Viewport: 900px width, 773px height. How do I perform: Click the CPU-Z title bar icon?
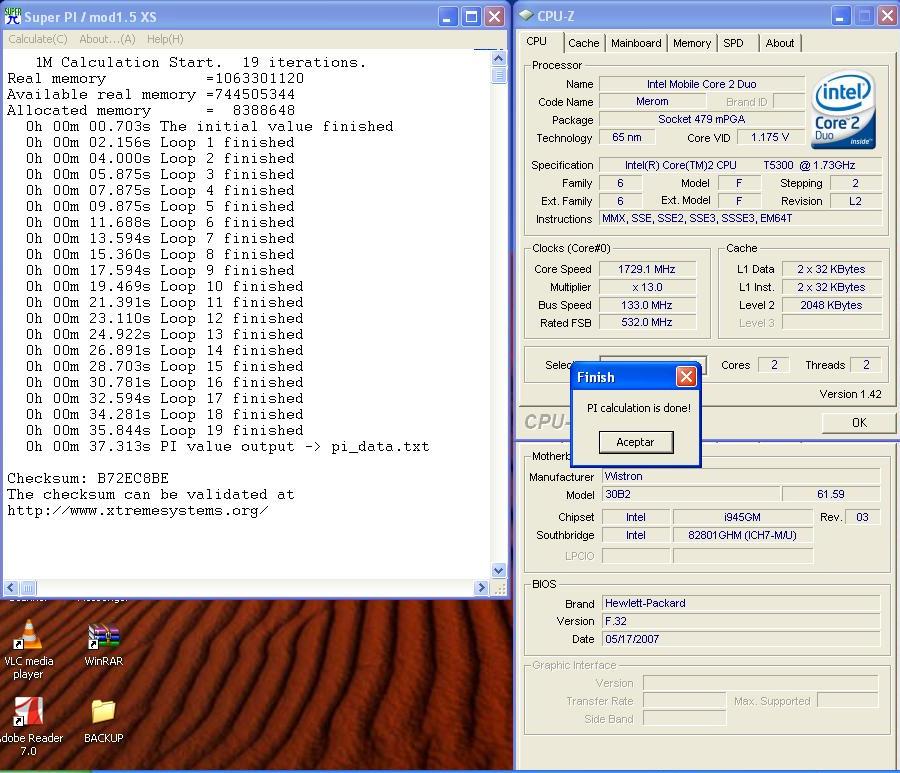(526, 15)
